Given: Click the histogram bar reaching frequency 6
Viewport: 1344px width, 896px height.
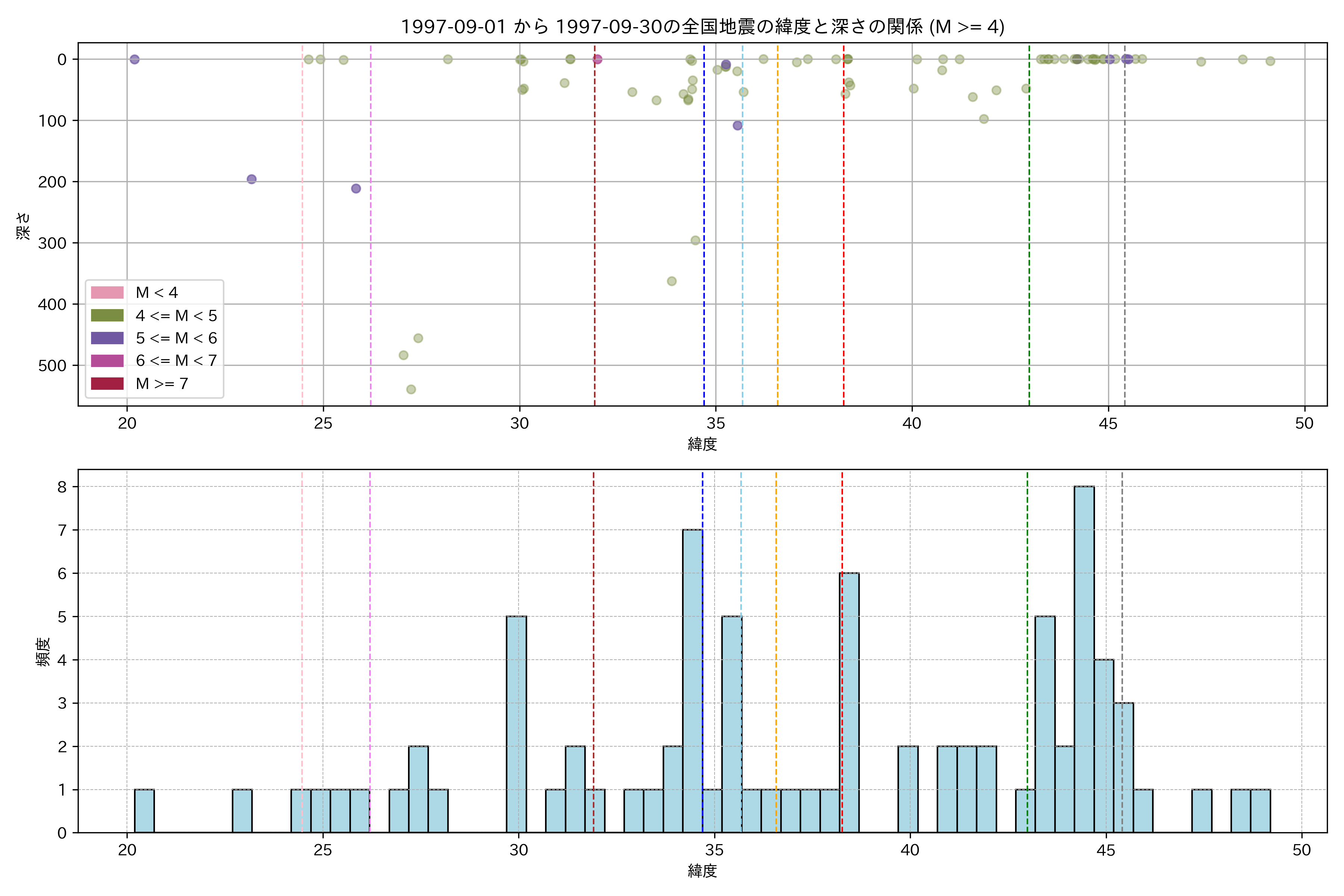Looking at the screenshot, I should 849,703.
